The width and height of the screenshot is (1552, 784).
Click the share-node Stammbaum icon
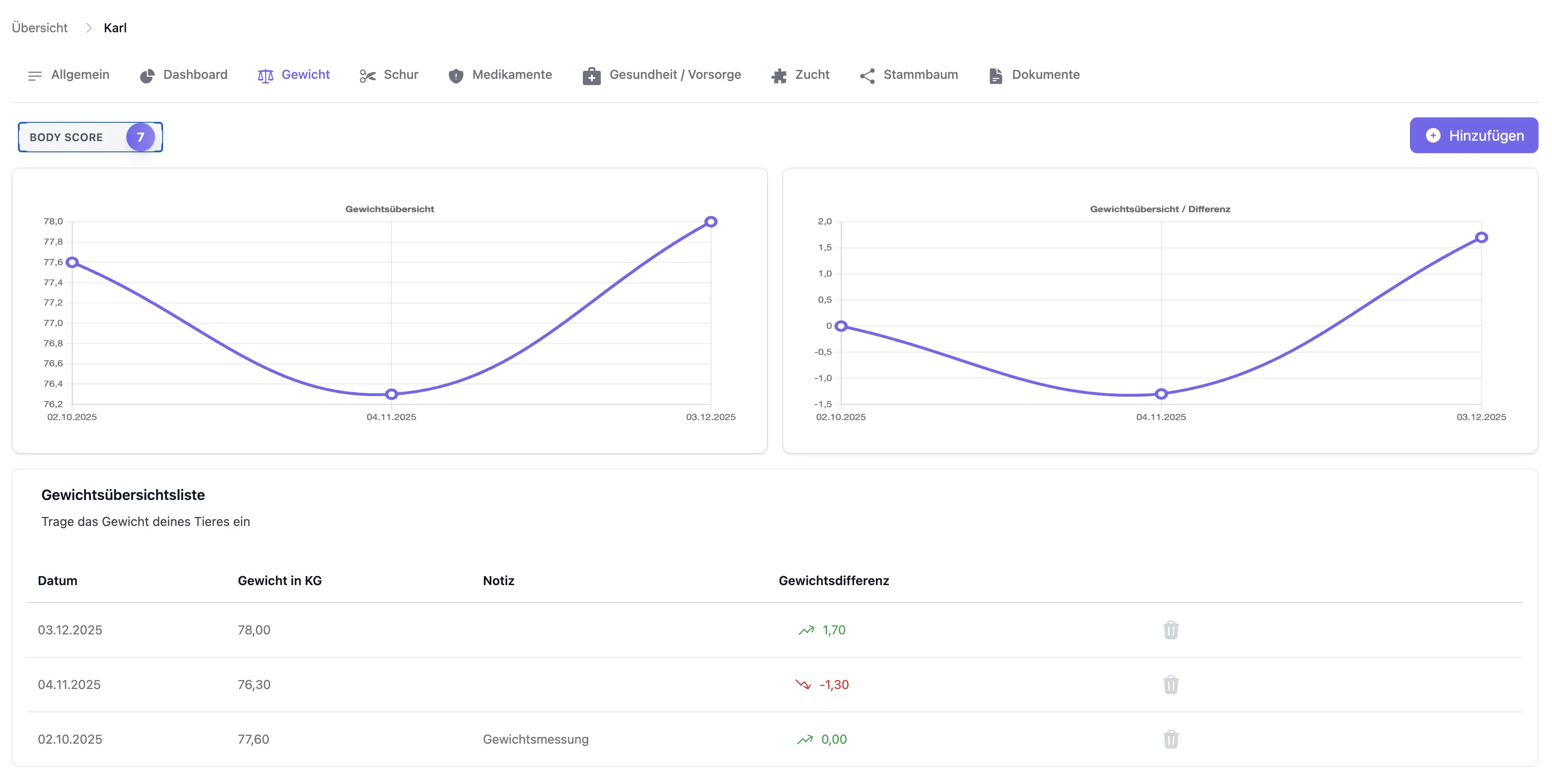867,75
